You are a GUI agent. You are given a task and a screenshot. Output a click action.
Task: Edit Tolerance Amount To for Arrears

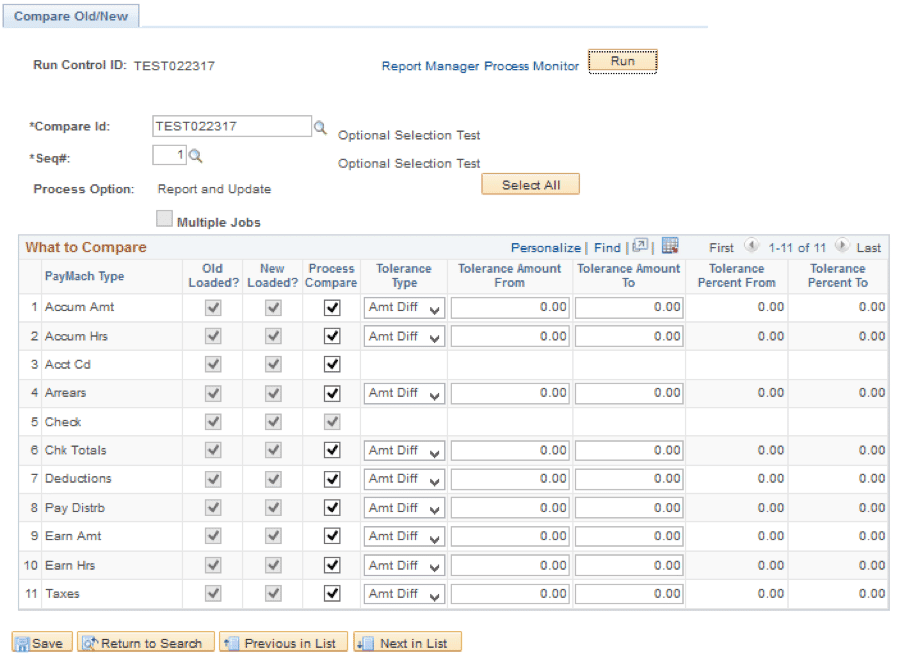629,393
